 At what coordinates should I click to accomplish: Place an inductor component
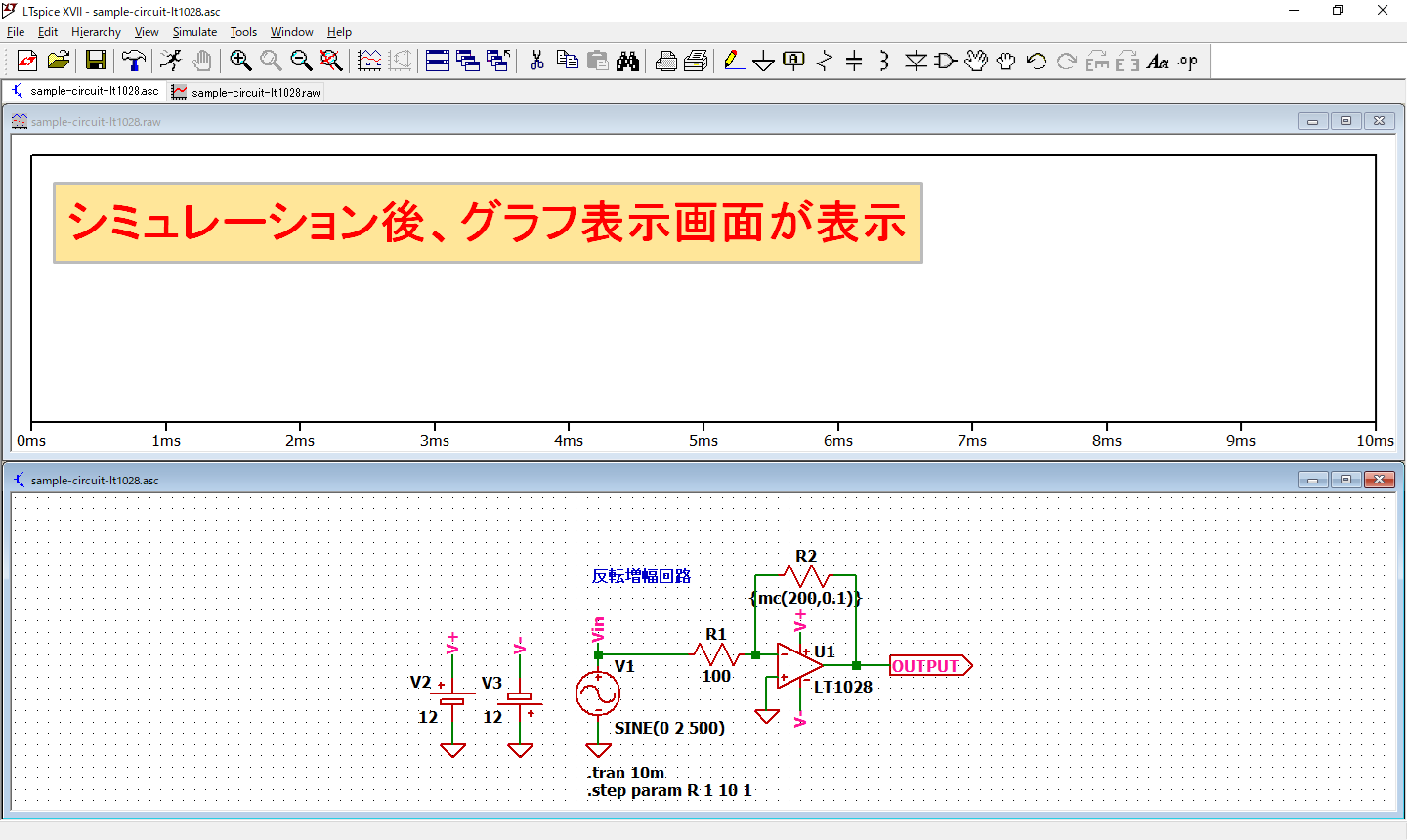point(882,61)
